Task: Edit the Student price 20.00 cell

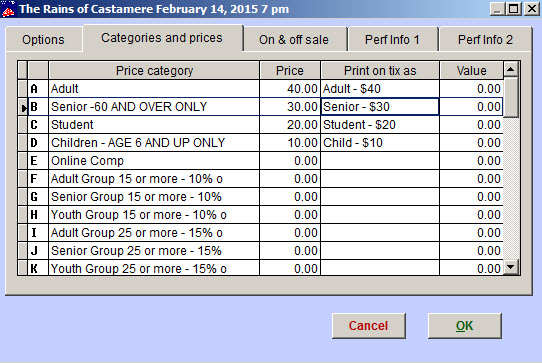Action: pyautogui.click(x=290, y=125)
